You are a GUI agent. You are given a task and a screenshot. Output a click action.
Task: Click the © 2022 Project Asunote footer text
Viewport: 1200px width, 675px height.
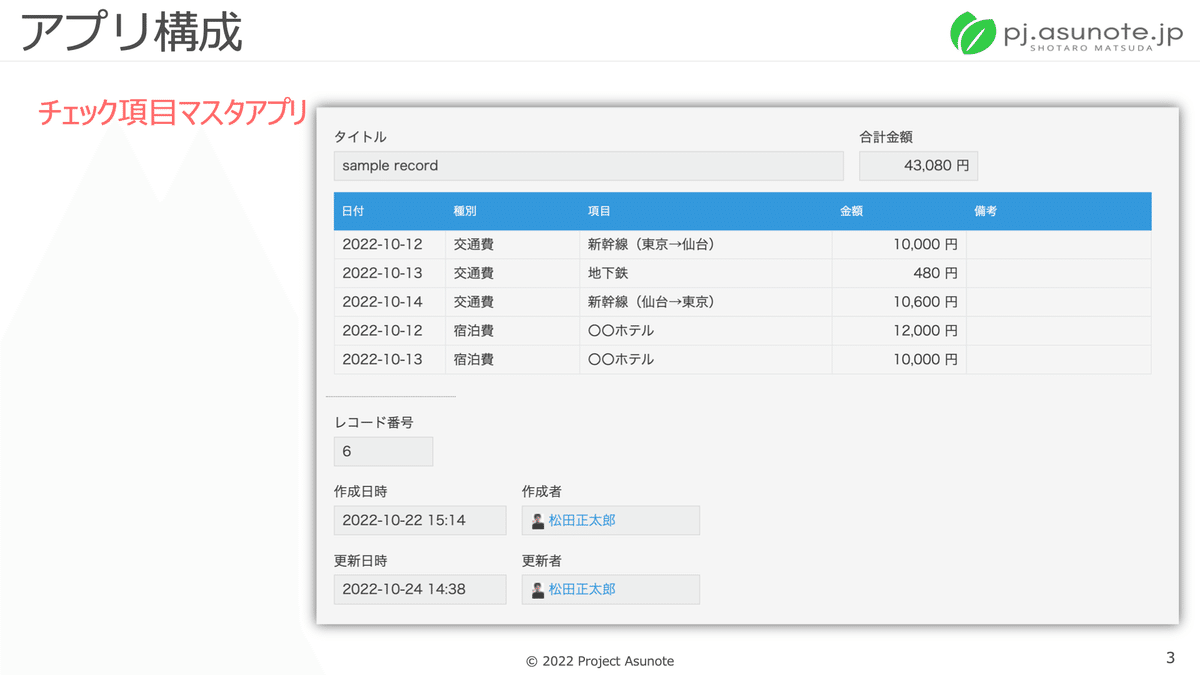coord(600,661)
